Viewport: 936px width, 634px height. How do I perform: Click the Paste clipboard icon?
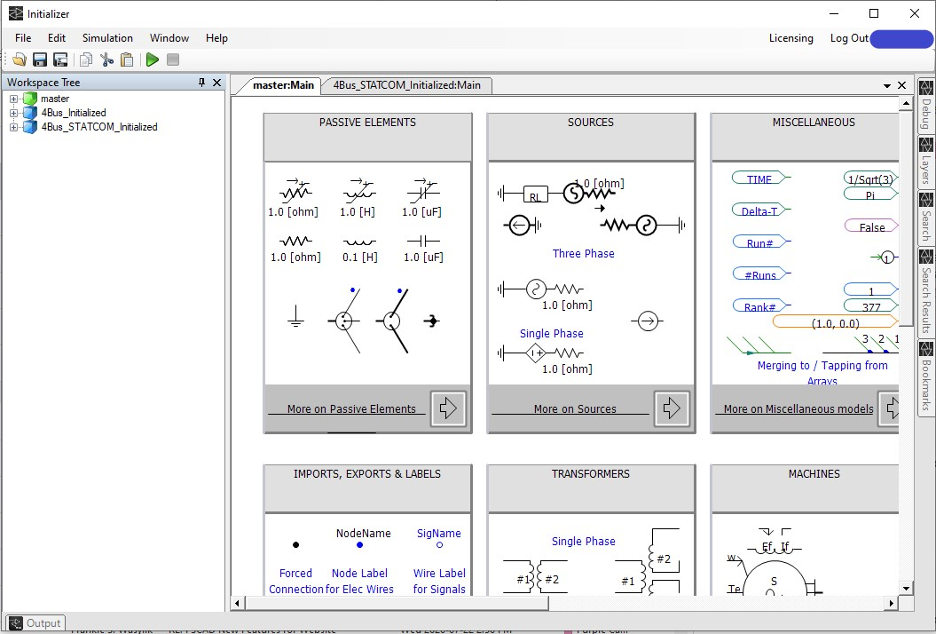[127, 60]
